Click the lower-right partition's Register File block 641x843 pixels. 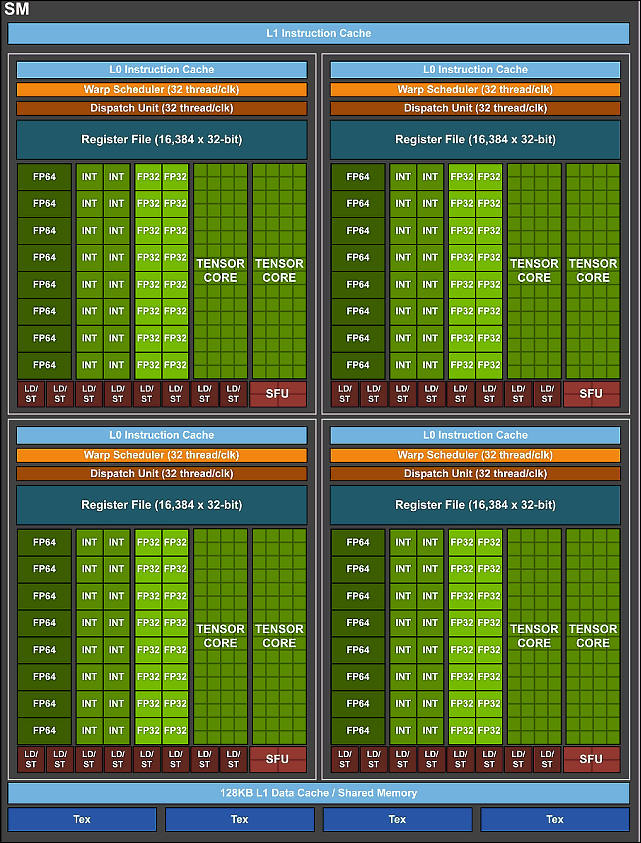coord(475,505)
